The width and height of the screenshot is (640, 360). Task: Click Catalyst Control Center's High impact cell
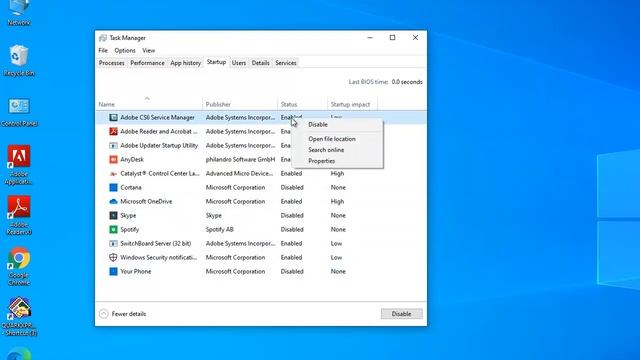pos(338,173)
